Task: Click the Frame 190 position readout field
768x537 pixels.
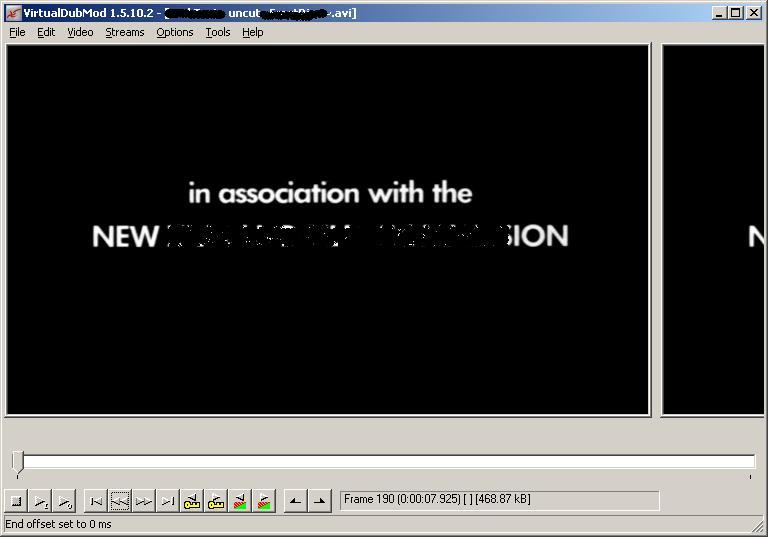Action: 500,500
